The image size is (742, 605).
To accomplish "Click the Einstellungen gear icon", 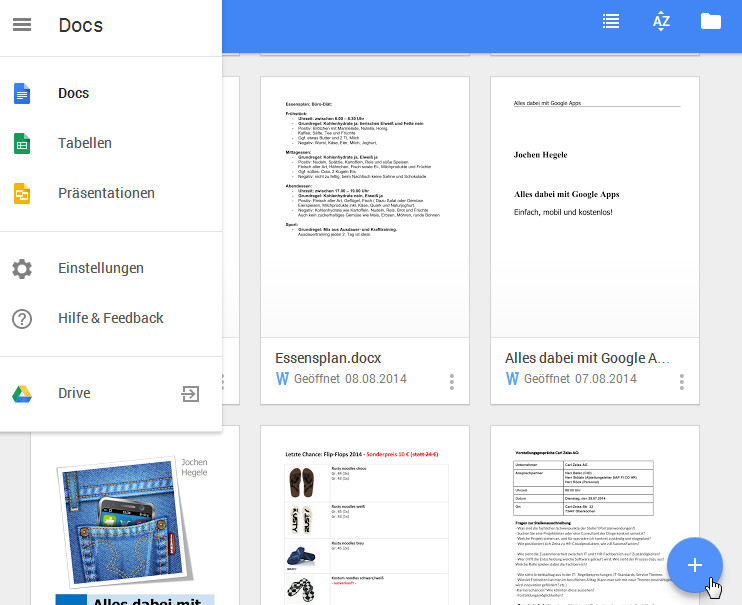I will (x=22, y=268).
